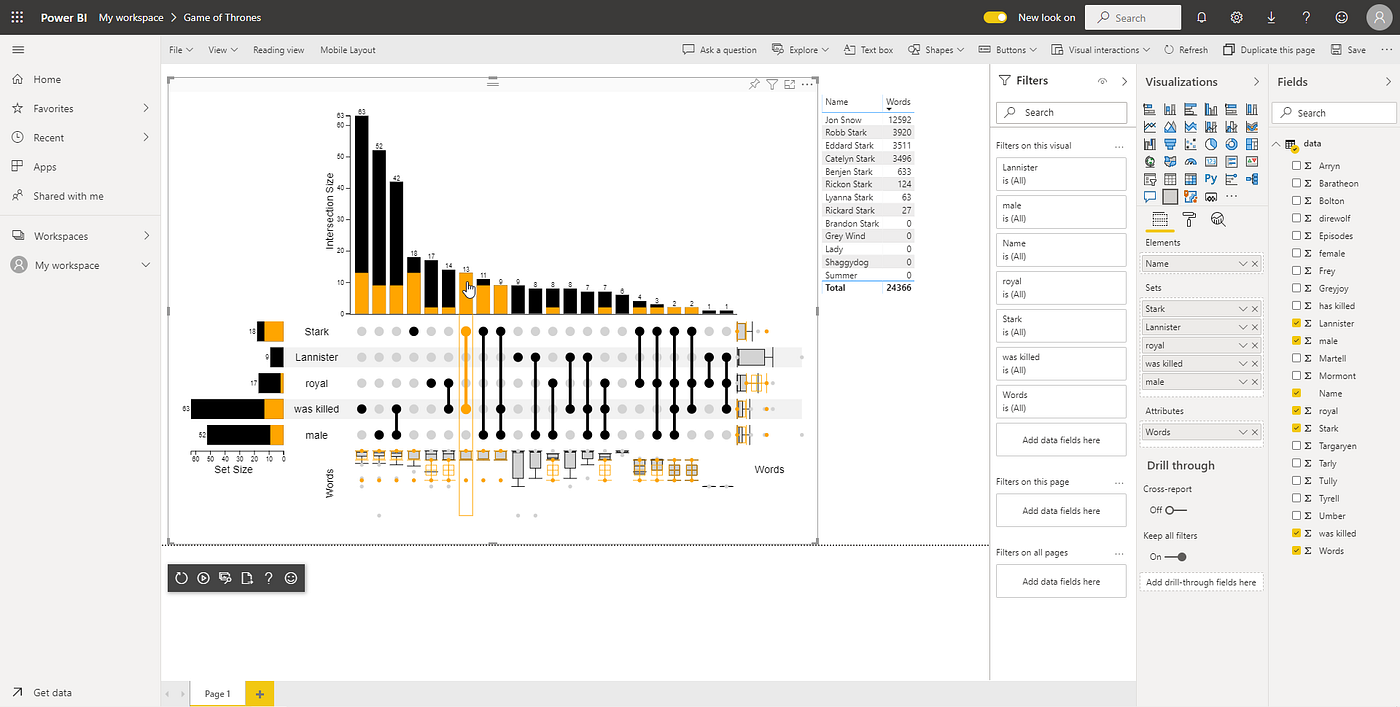Select the Map visualization icon
This screenshot has width=1400, height=707.
click(x=1150, y=161)
